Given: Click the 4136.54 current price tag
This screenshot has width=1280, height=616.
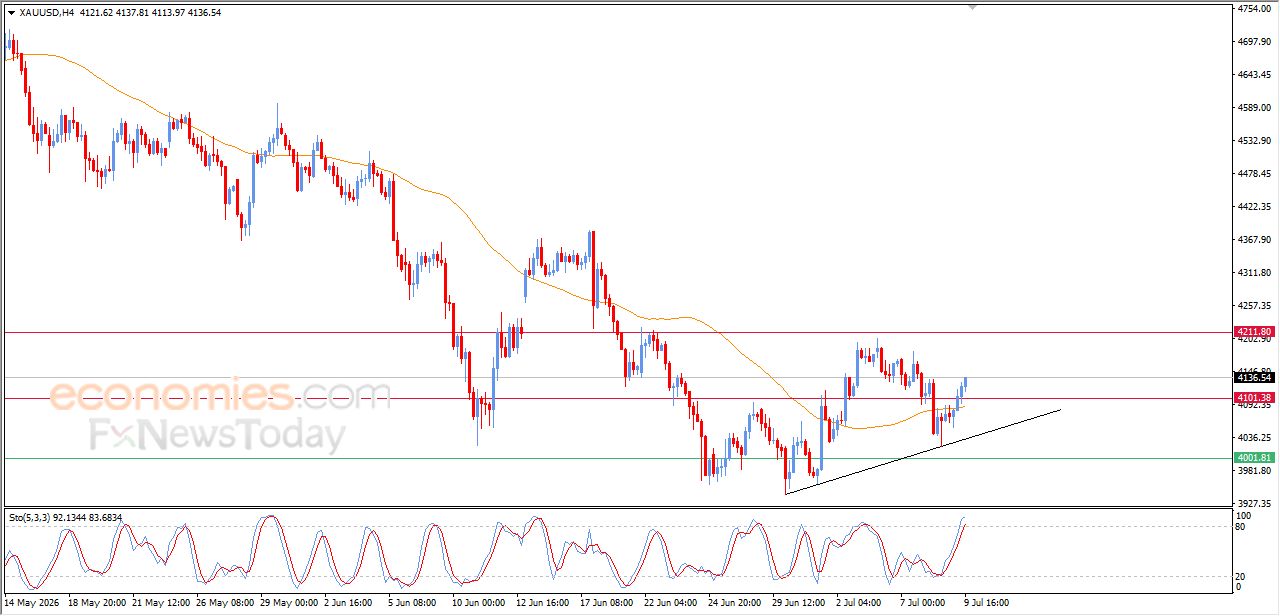Looking at the screenshot, I should tap(1254, 377).
